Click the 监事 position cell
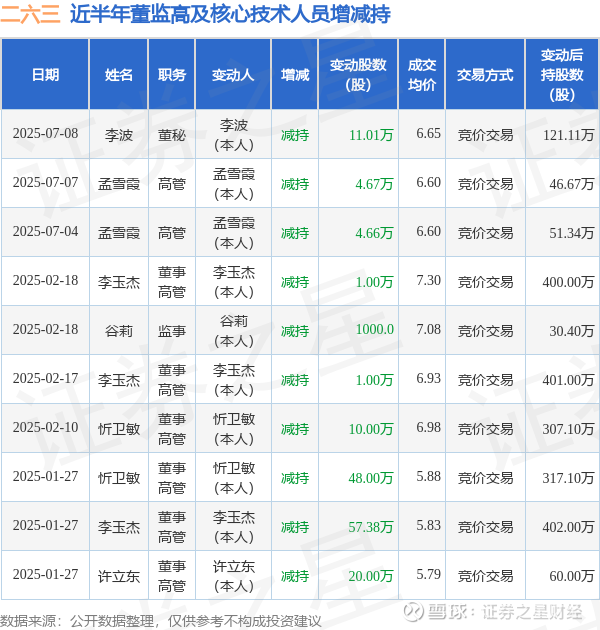Screen dimensions: 600x630 coord(172,331)
